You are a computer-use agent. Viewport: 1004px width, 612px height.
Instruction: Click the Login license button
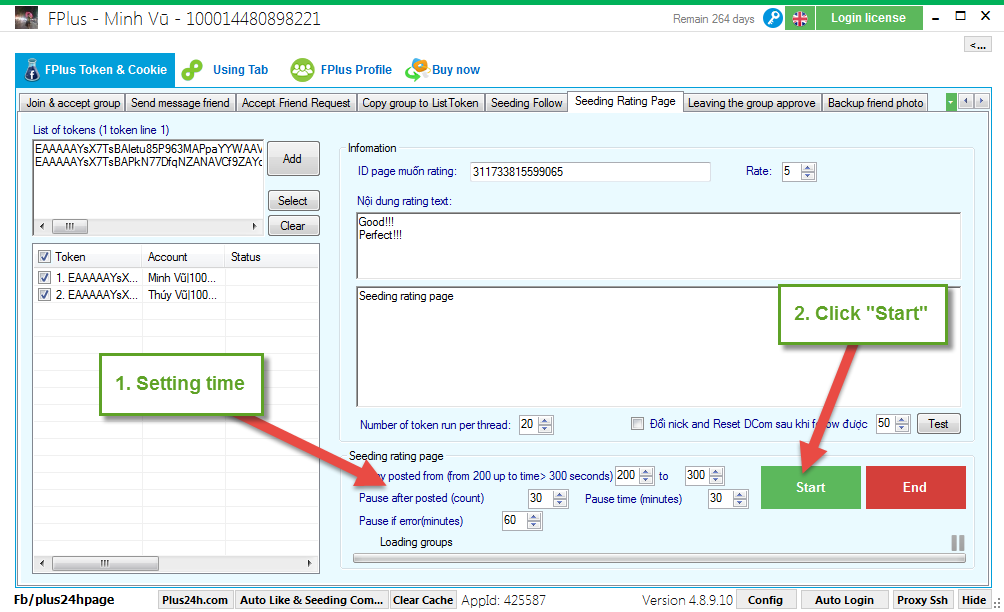pos(868,18)
